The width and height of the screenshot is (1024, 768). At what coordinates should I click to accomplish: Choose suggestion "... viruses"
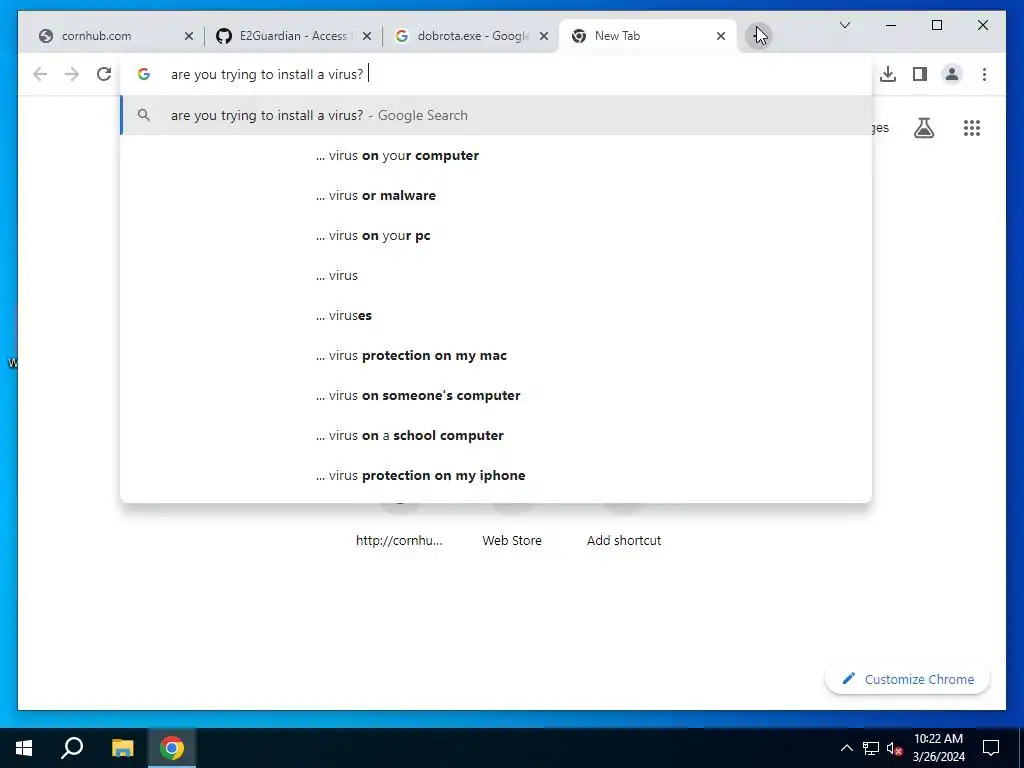496,315
